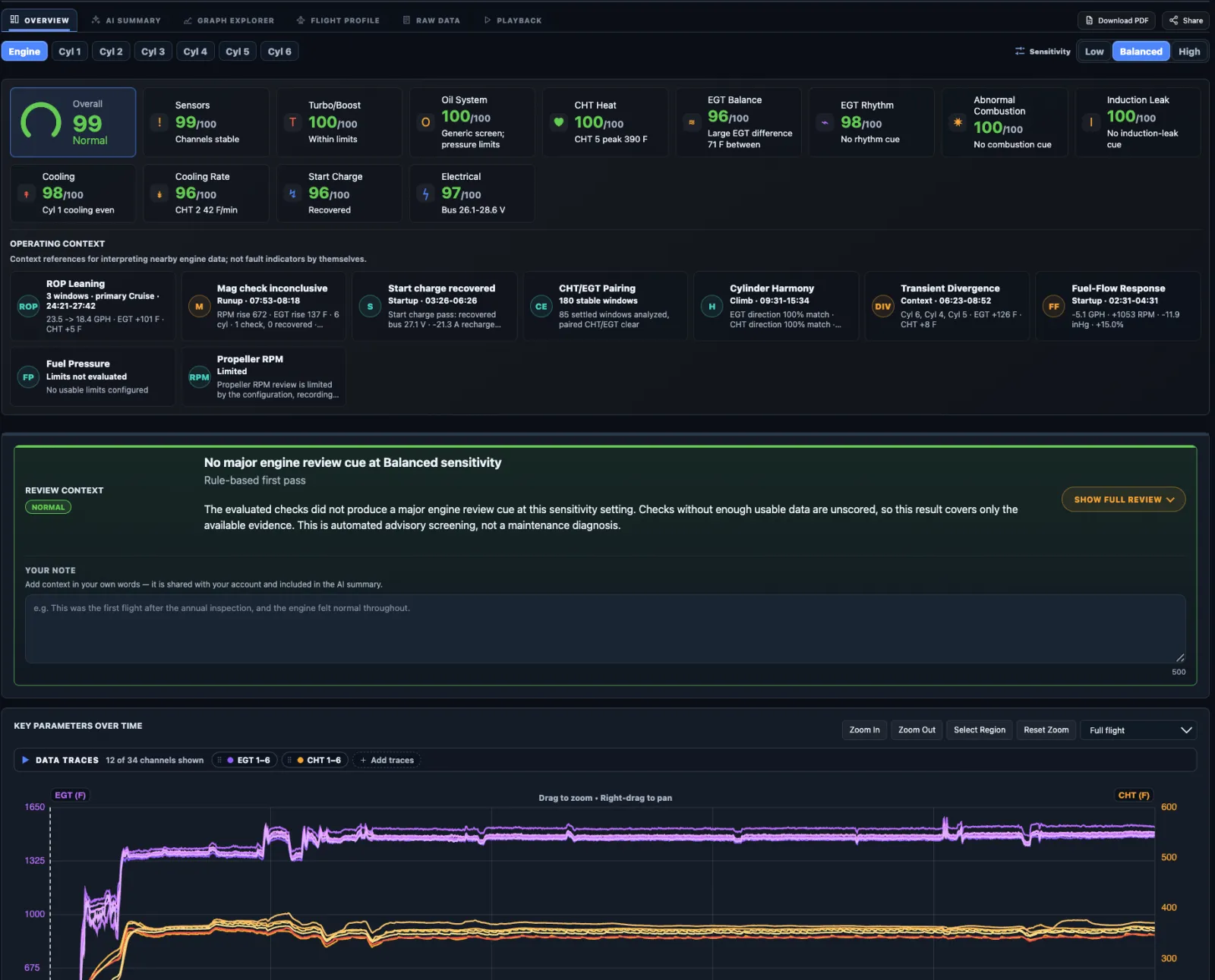Click Add traces button
The height and width of the screenshot is (980, 1215).
[387, 760]
